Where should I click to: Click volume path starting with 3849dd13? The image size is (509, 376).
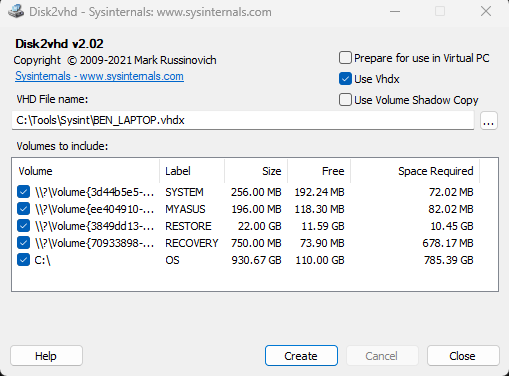point(94,226)
